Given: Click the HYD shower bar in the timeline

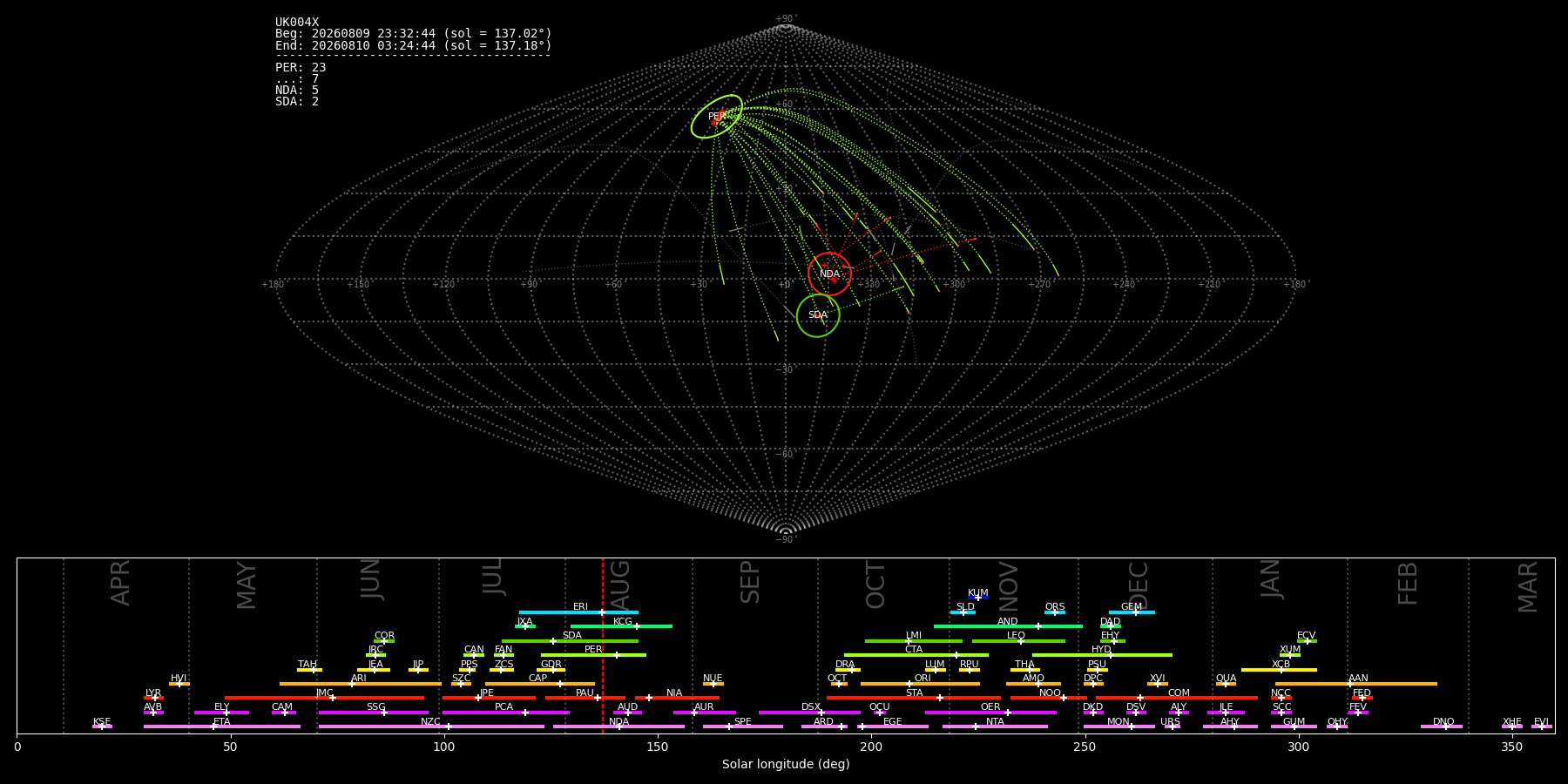Looking at the screenshot, I should point(1102,655).
